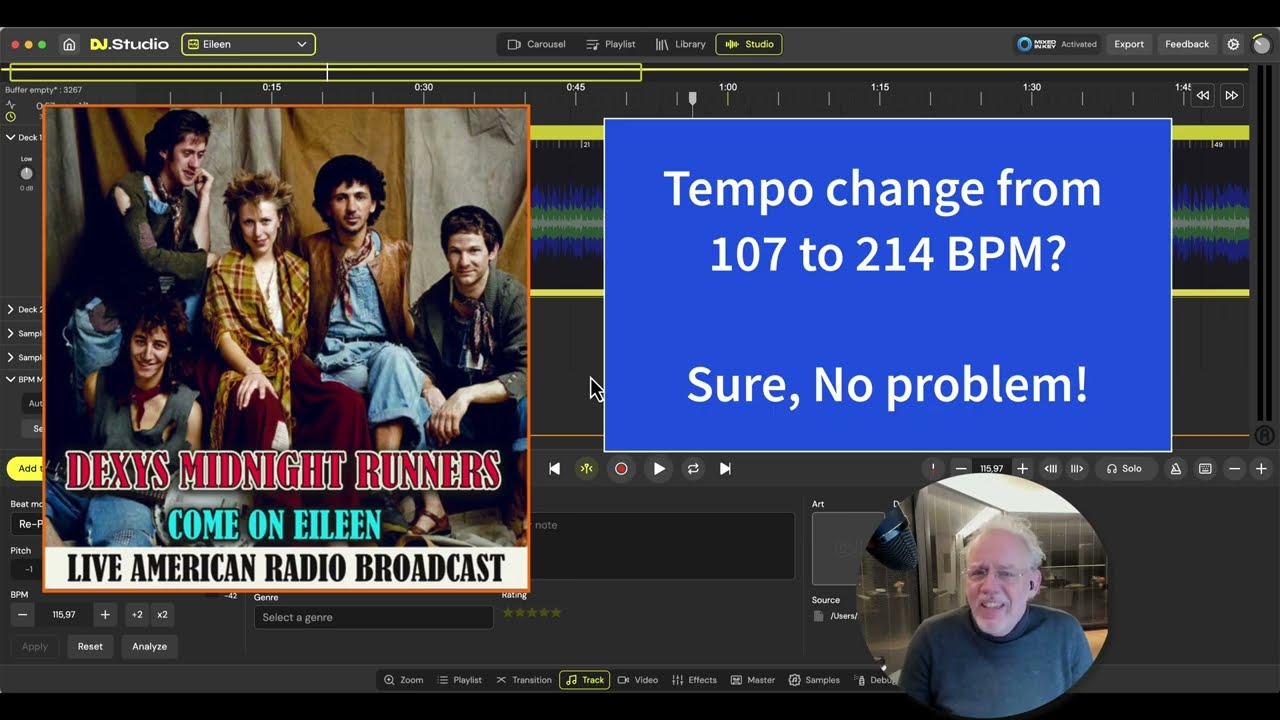The height and width of the screenshot is (720, 1280).
Task: Toggle the yellow beat-snap button in transport
Action: pyautogui.click(x=587, y=468)
